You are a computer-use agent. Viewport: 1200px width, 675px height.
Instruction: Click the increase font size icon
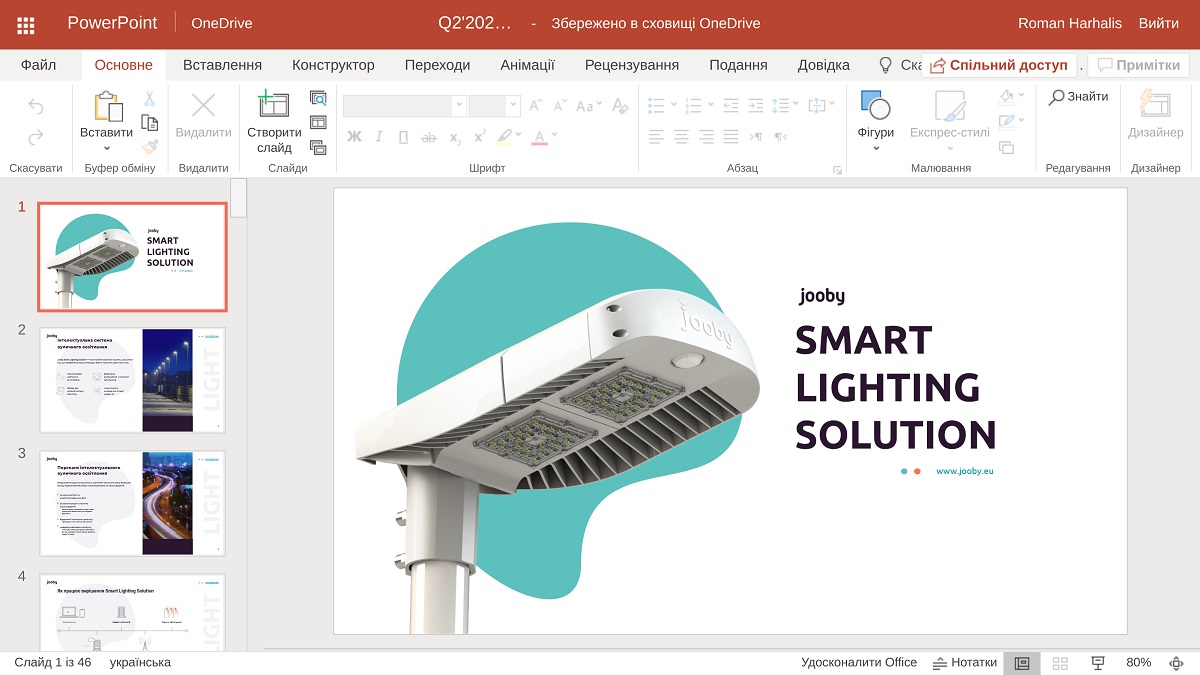[536, 105]
